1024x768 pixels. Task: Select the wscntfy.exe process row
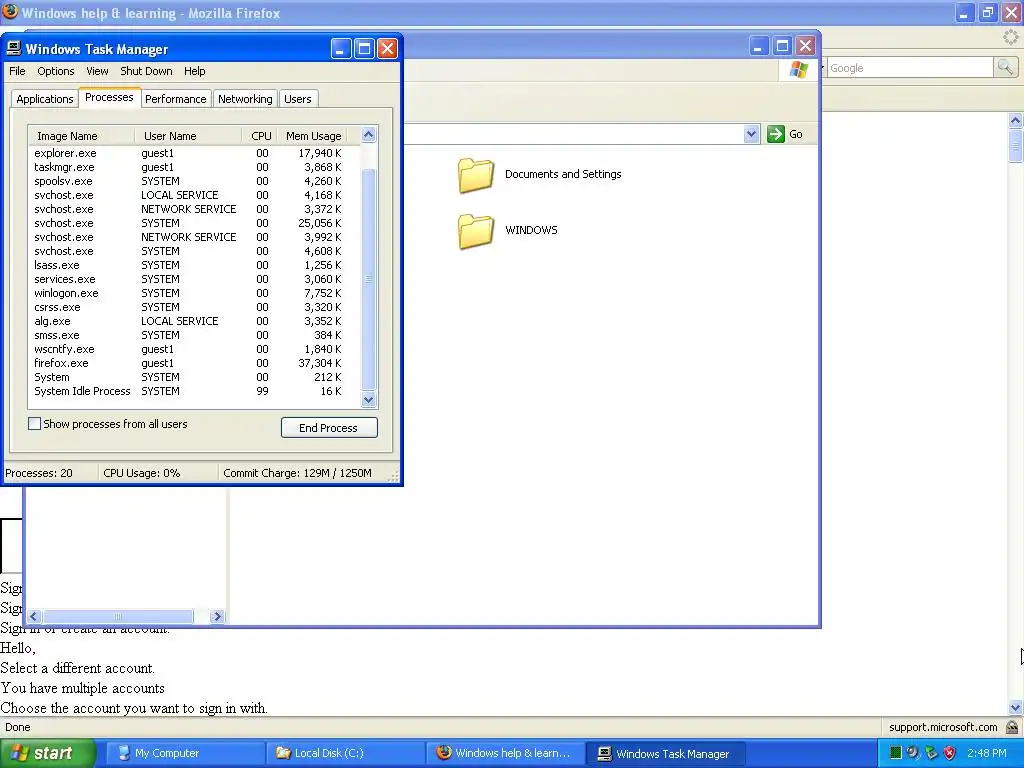pos(194,349)
